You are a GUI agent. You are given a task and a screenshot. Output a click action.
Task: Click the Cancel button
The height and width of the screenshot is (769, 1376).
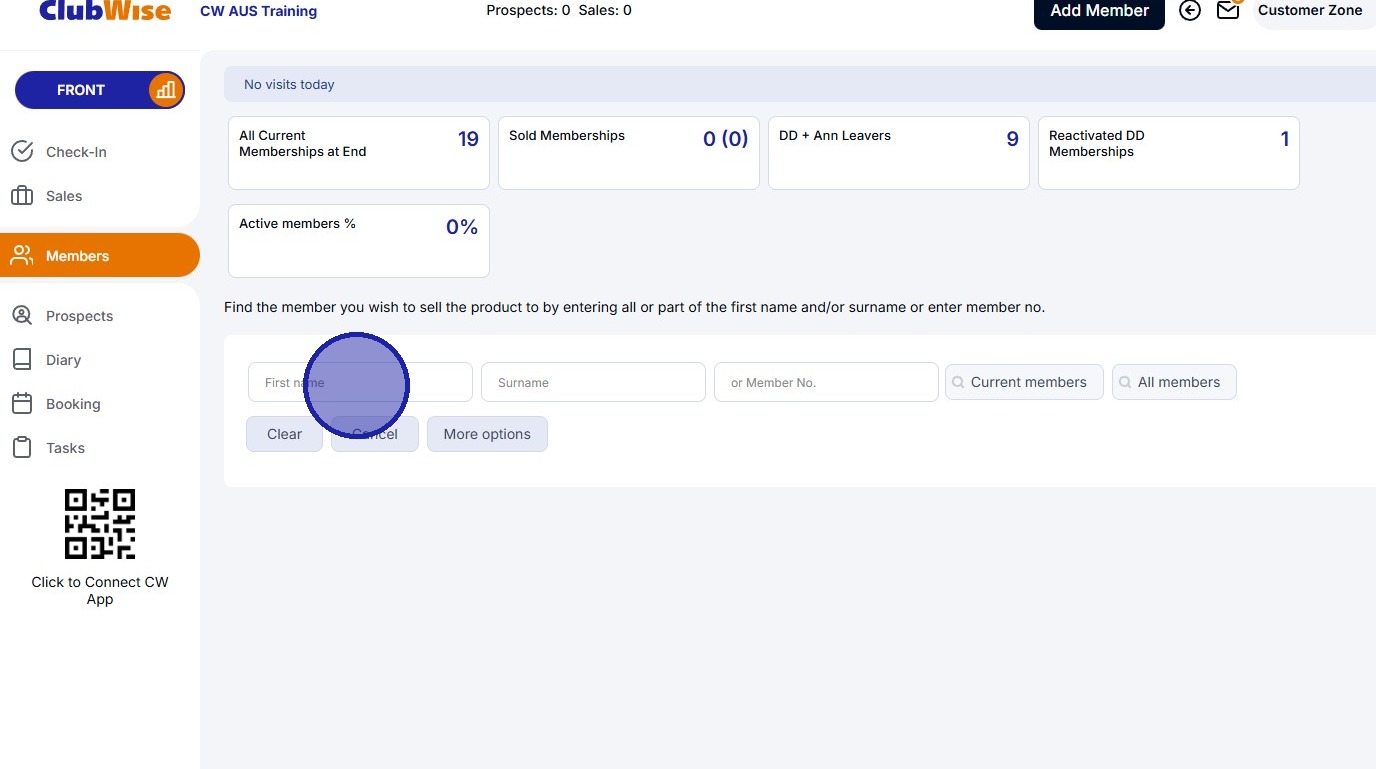[375, 434]
